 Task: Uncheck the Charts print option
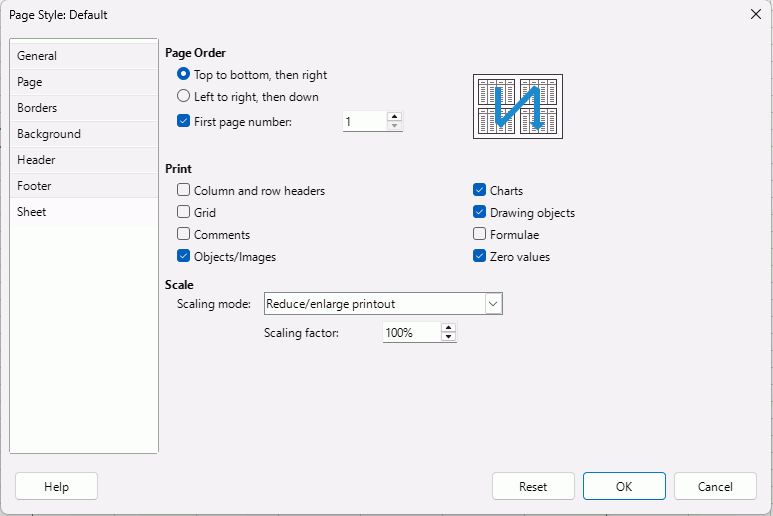click(480, 191)
